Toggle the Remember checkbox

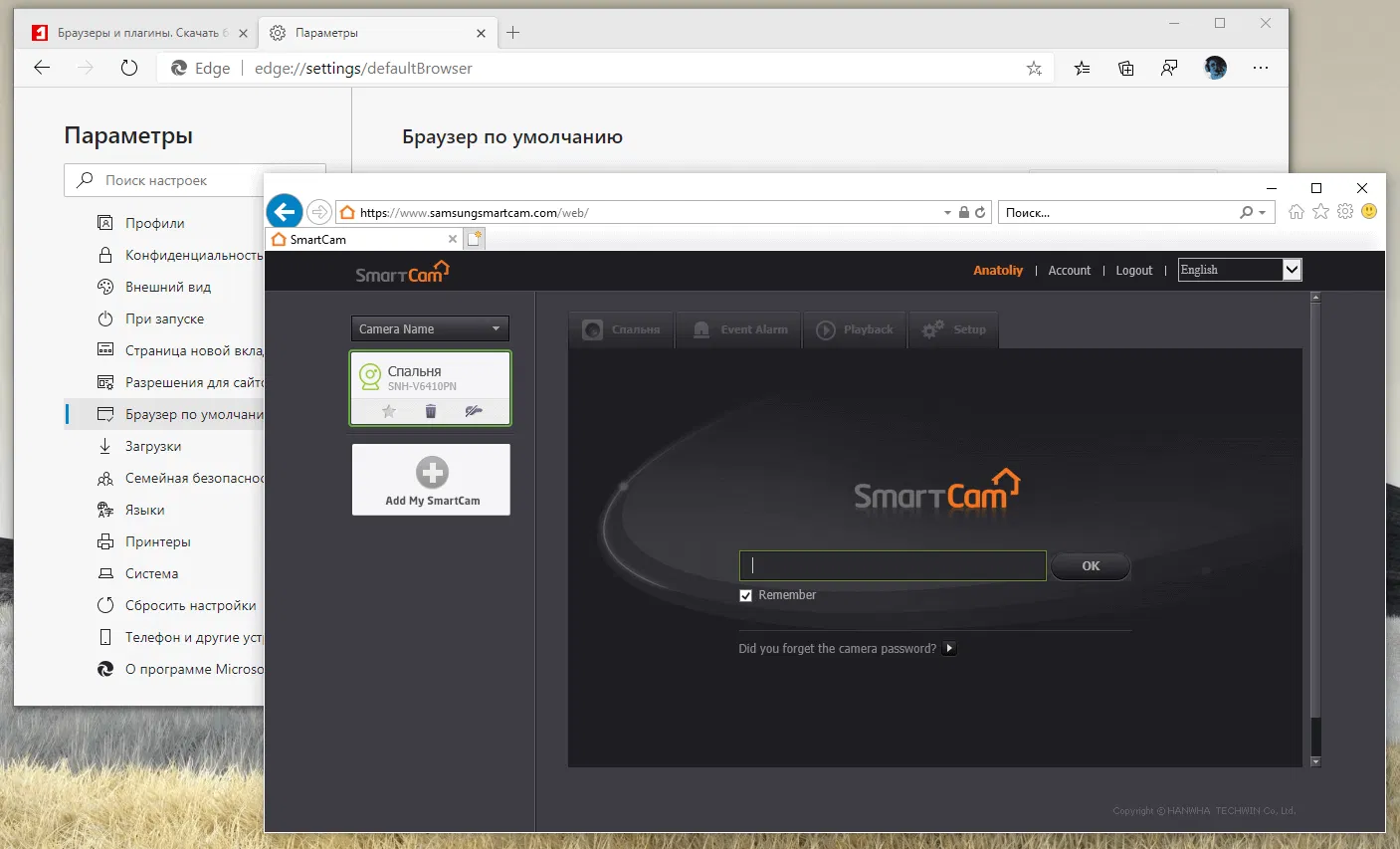[745, 595]
